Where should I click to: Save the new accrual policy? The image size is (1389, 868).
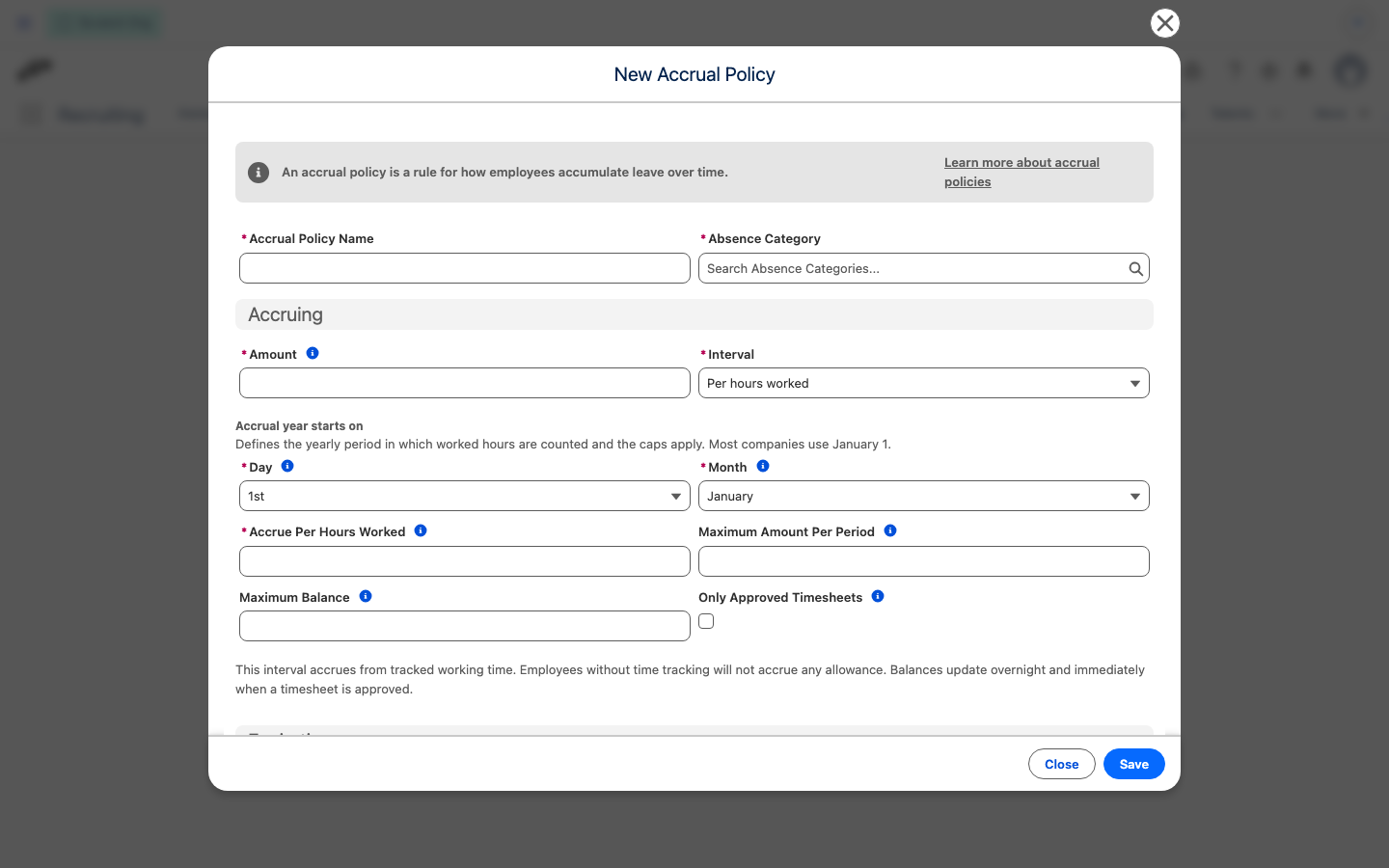1134,764
